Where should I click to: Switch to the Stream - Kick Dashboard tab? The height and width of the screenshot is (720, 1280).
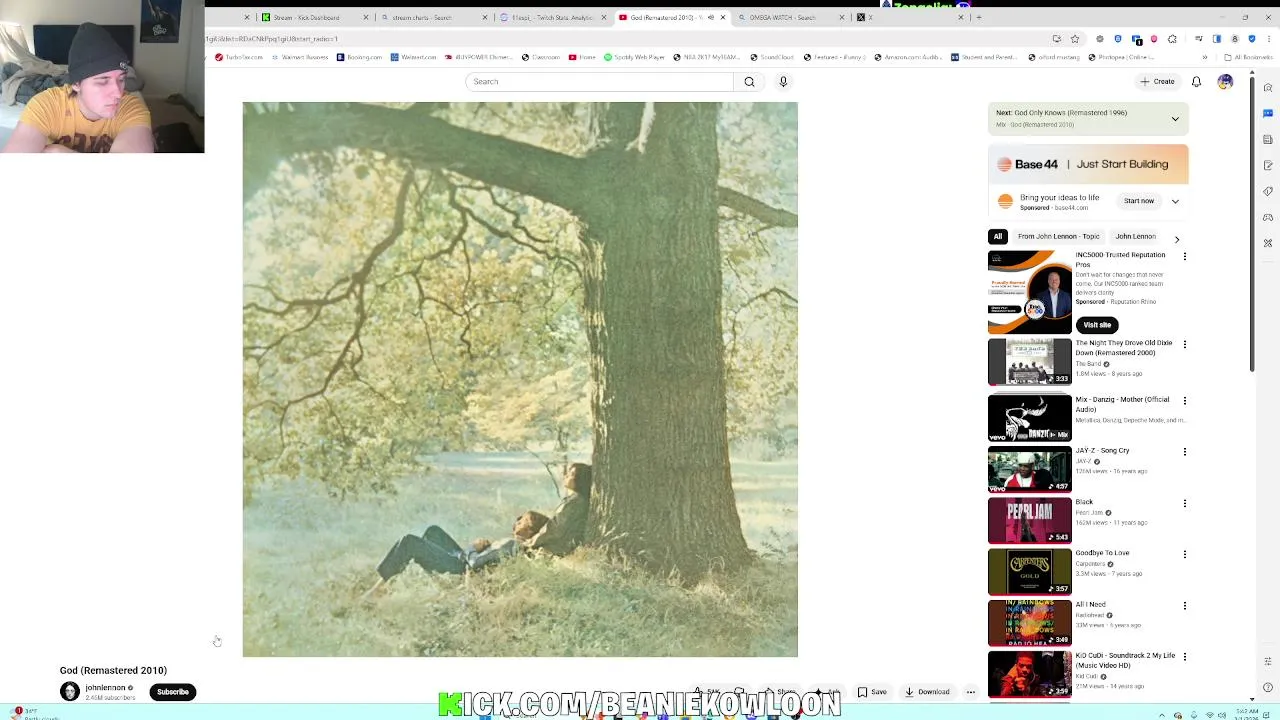click(x=314, y=17)
